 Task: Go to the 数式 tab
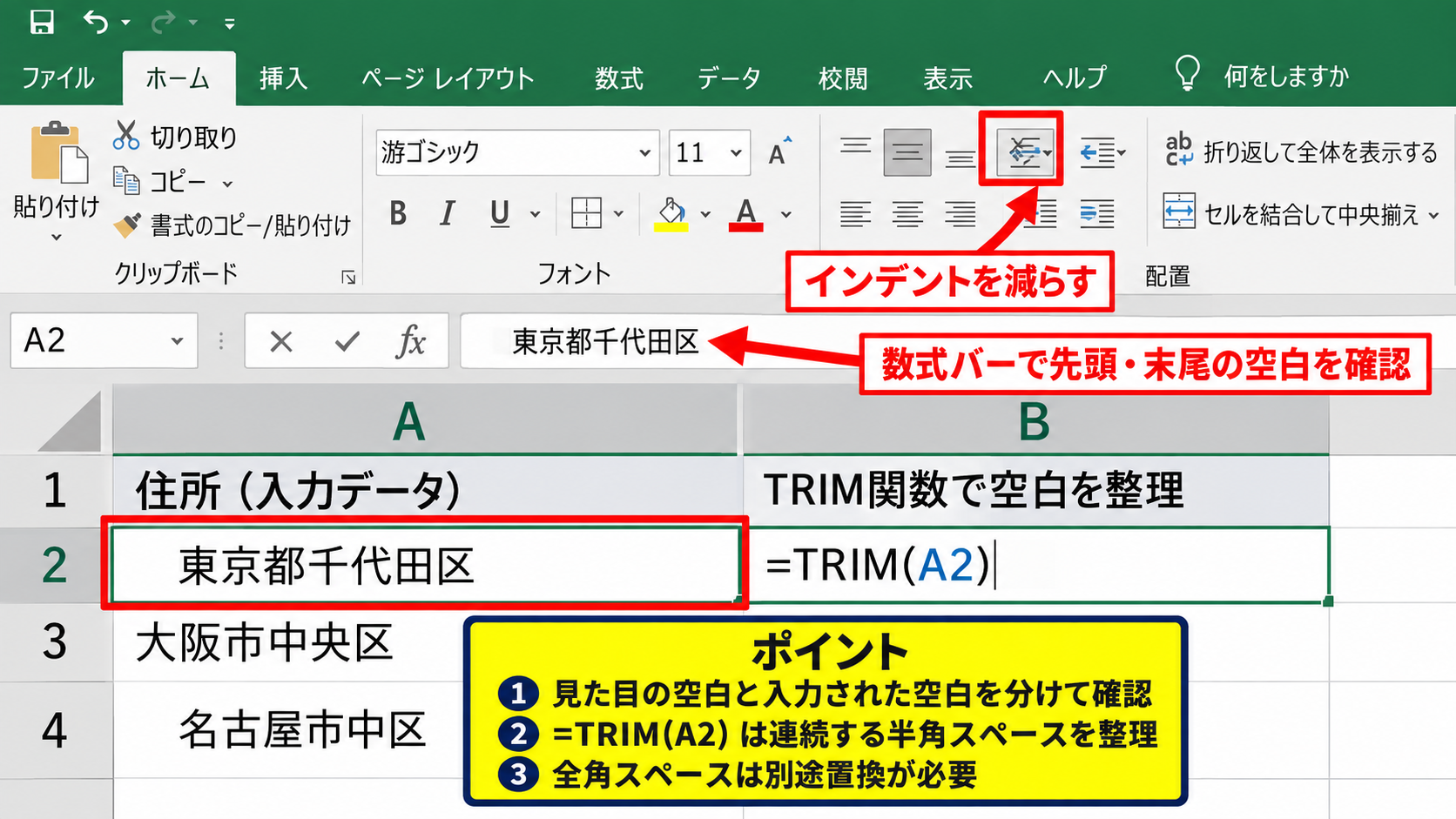coord(619,78)
